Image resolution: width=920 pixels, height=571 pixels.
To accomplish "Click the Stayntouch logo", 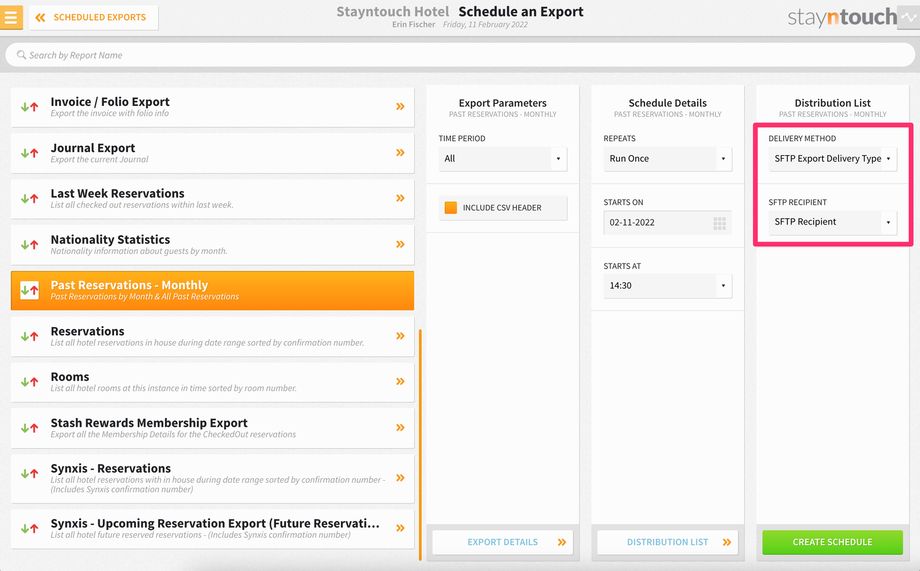I will click(x=842, y=17).
